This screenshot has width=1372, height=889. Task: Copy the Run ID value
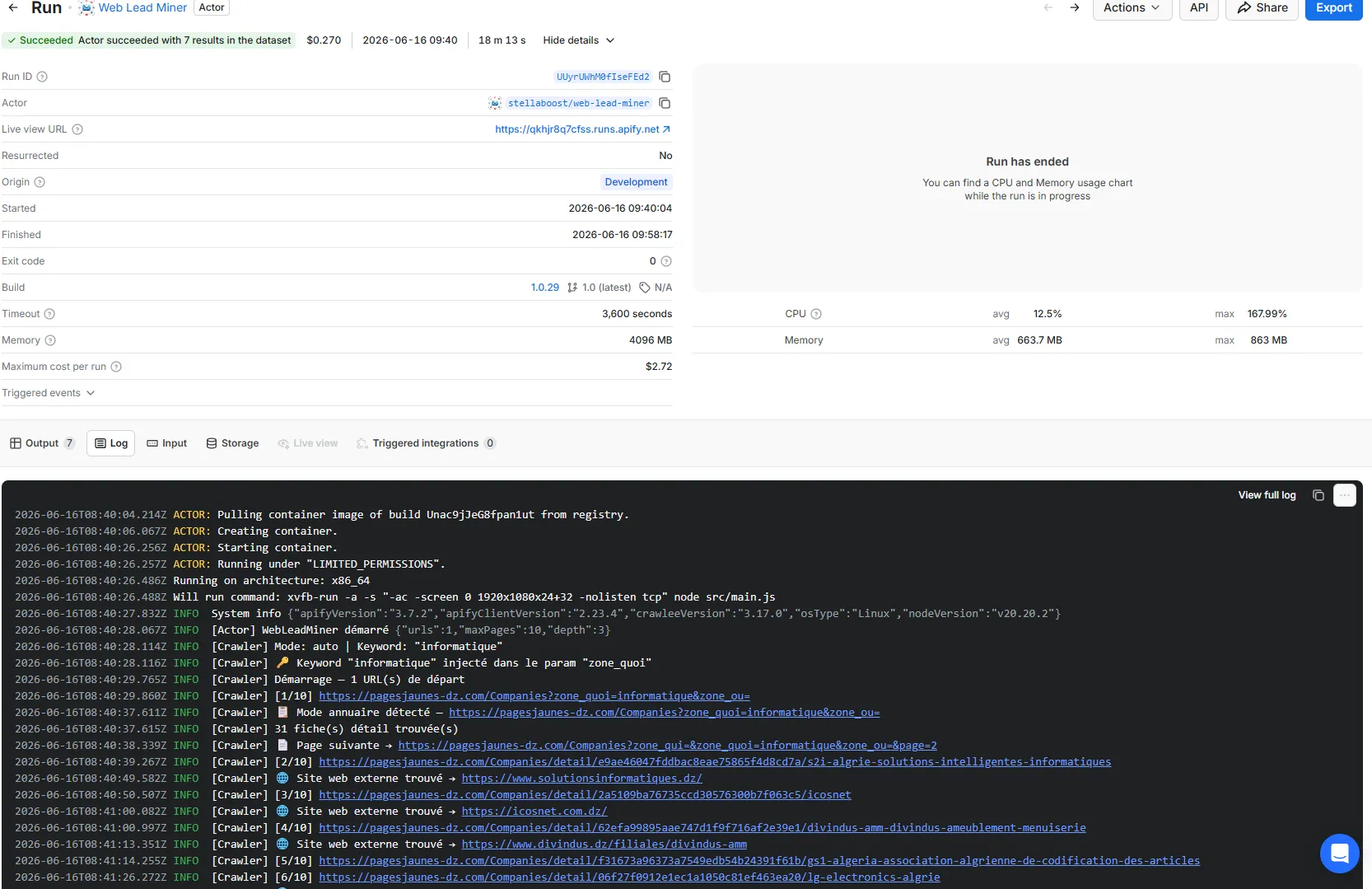coord(665,77)
